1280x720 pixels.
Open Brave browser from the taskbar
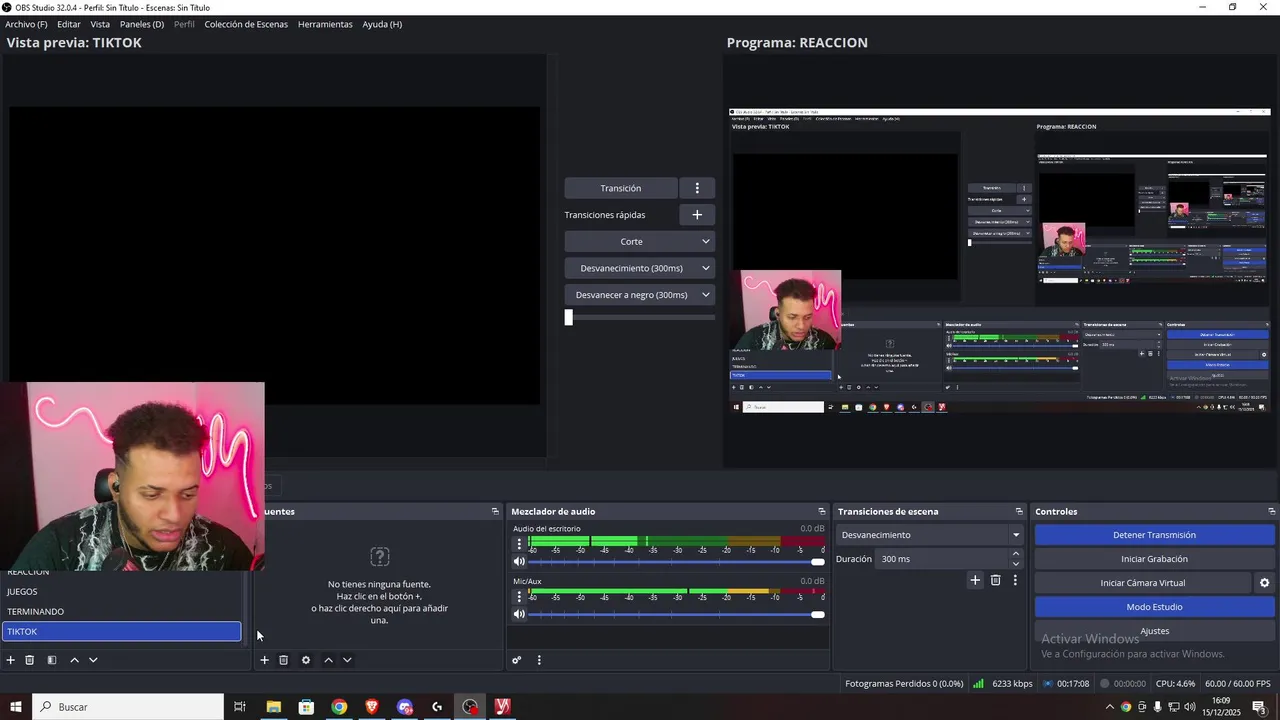point(372,707)
